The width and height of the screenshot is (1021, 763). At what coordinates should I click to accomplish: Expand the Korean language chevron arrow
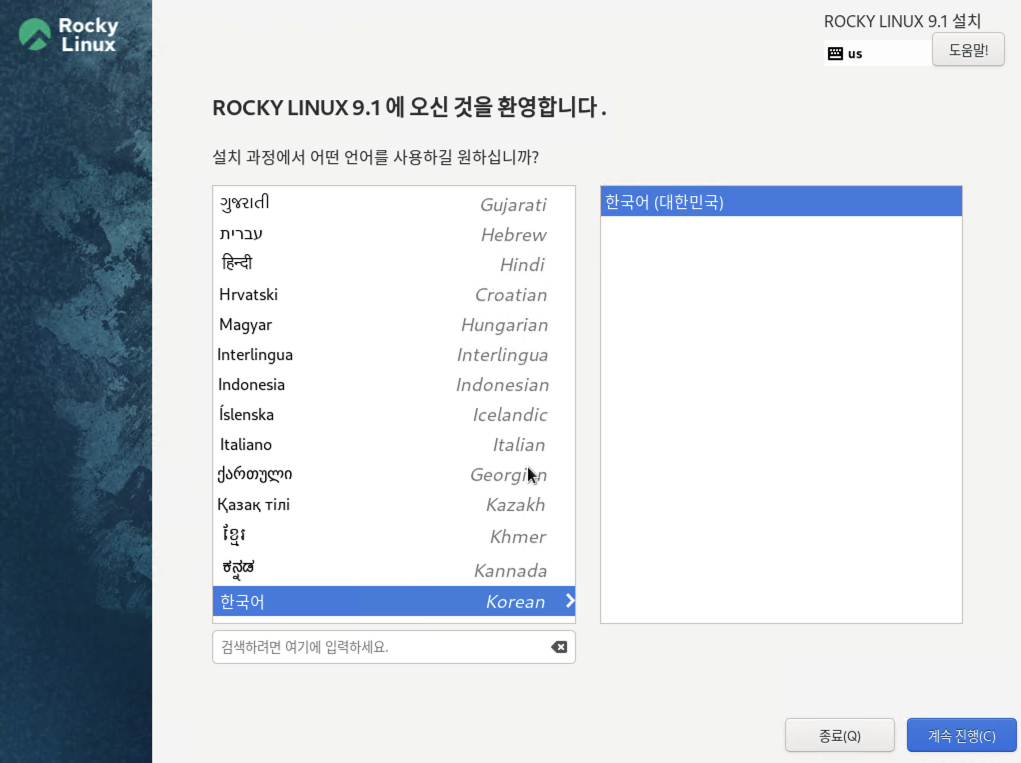pos(570,601)
